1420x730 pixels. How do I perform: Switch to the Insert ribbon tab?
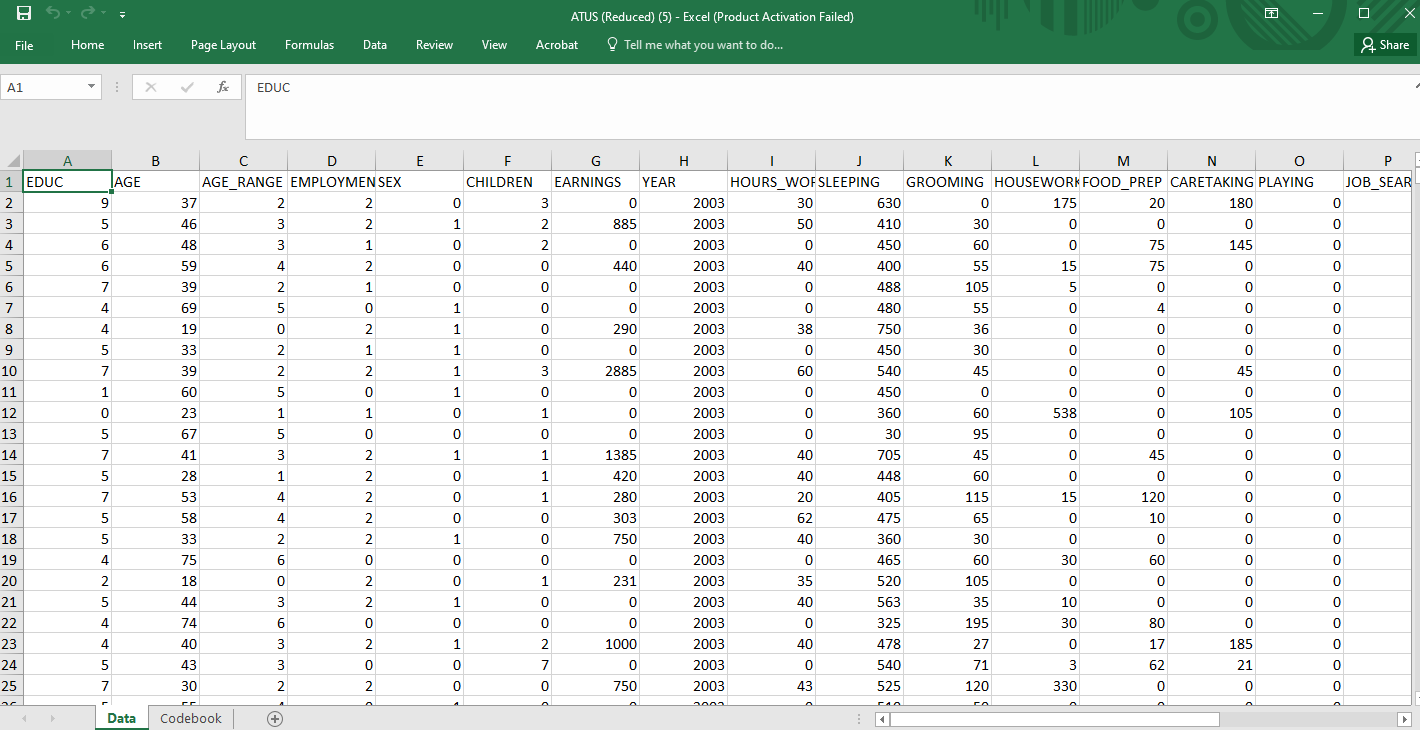pyautogui.click(x=147, y=45)
